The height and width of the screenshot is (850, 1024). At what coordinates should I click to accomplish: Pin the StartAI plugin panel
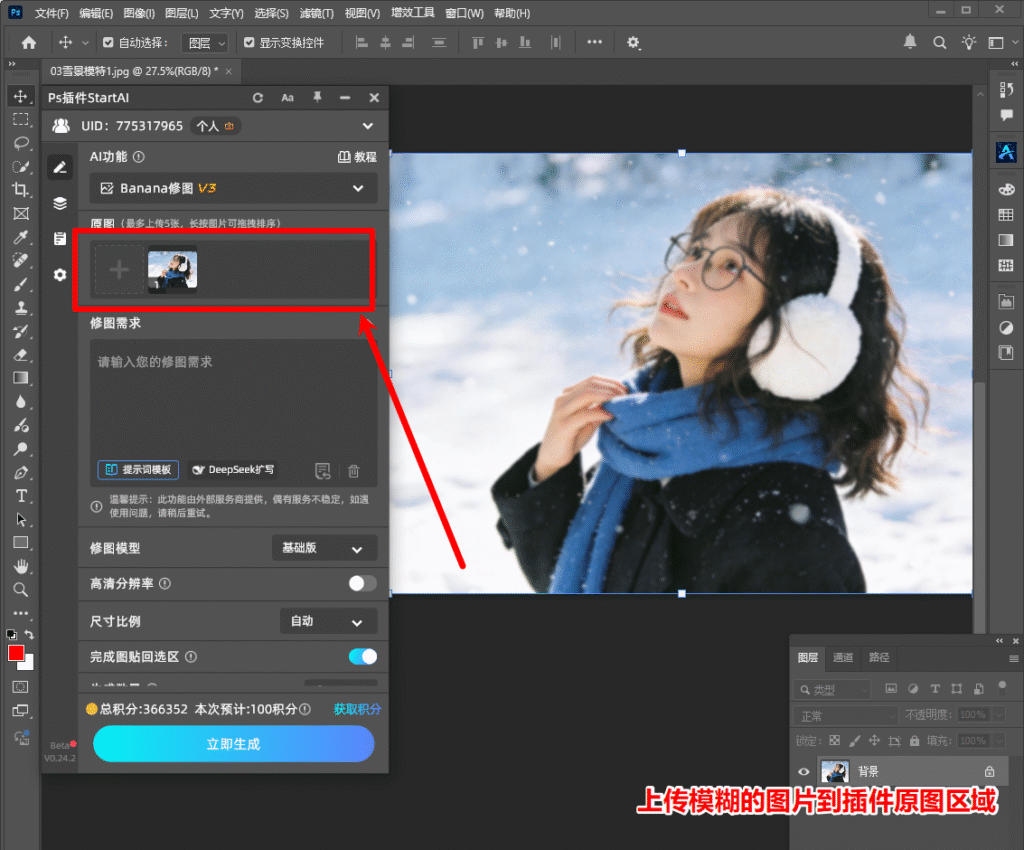coord(317,97)
